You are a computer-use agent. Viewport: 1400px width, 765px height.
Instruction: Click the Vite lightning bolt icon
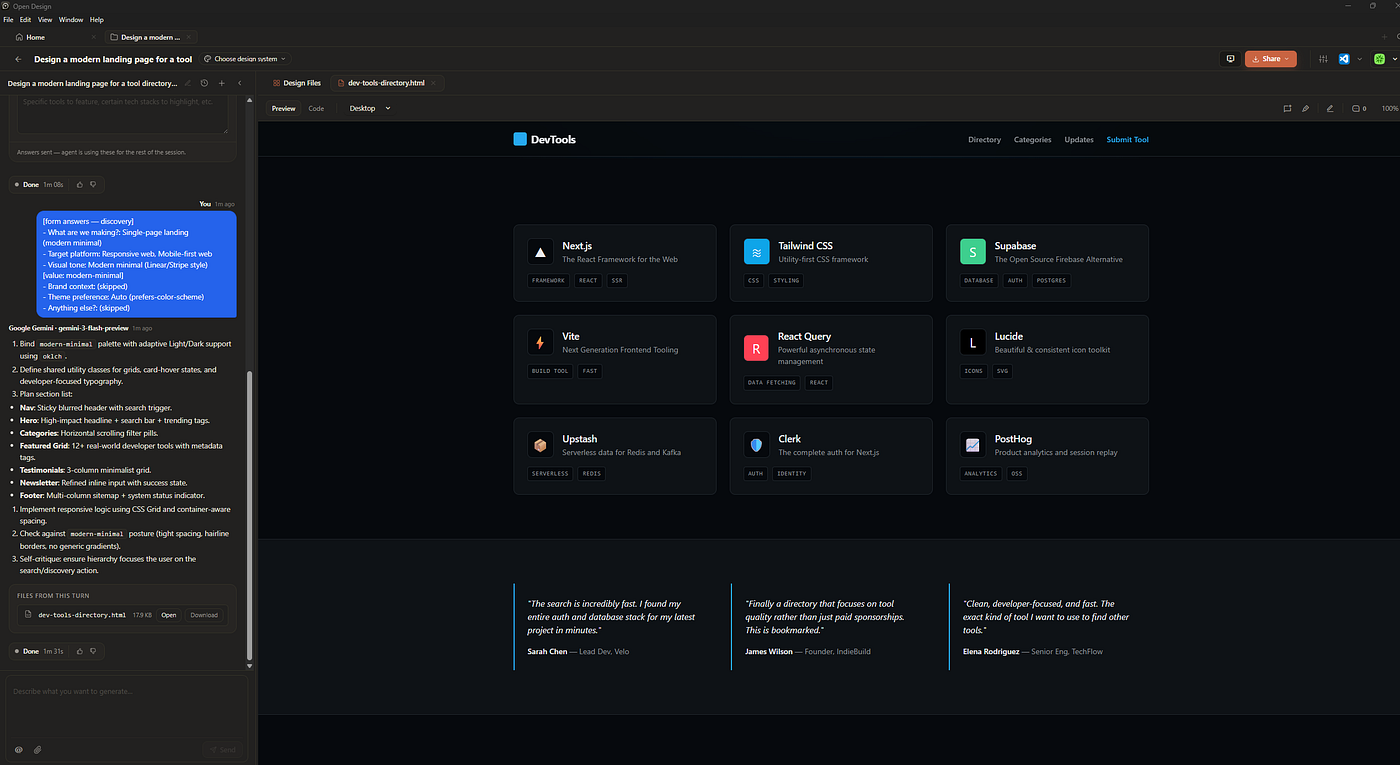540,342
